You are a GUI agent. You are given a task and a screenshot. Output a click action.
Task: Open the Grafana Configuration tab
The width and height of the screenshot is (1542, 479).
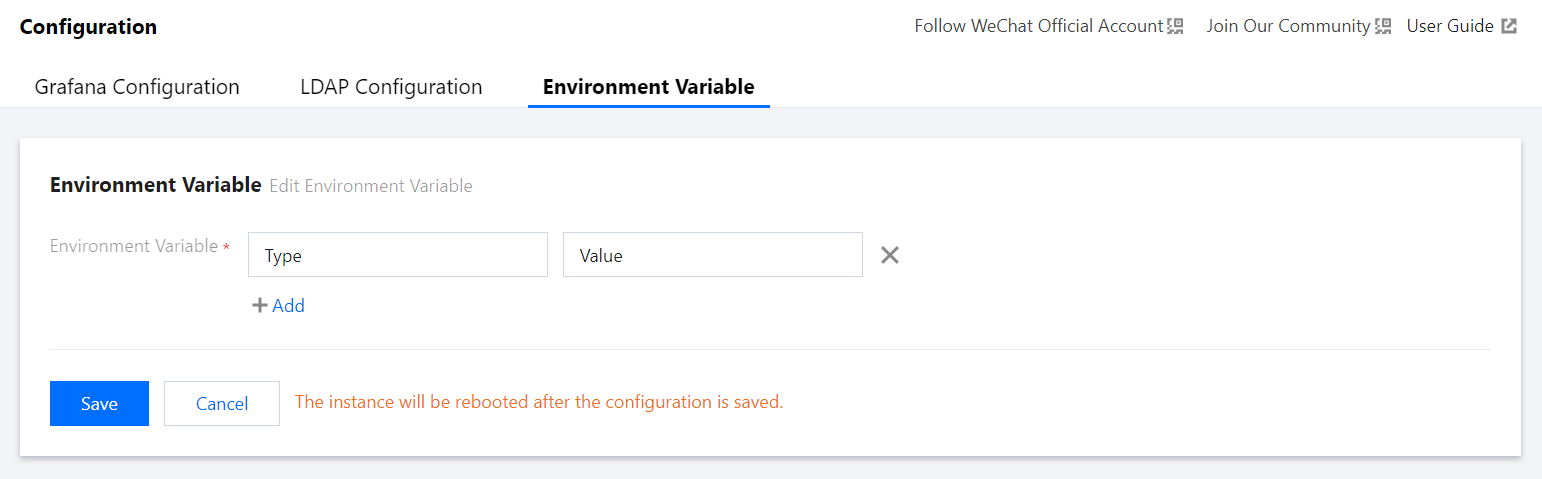[x=137, y=87]
